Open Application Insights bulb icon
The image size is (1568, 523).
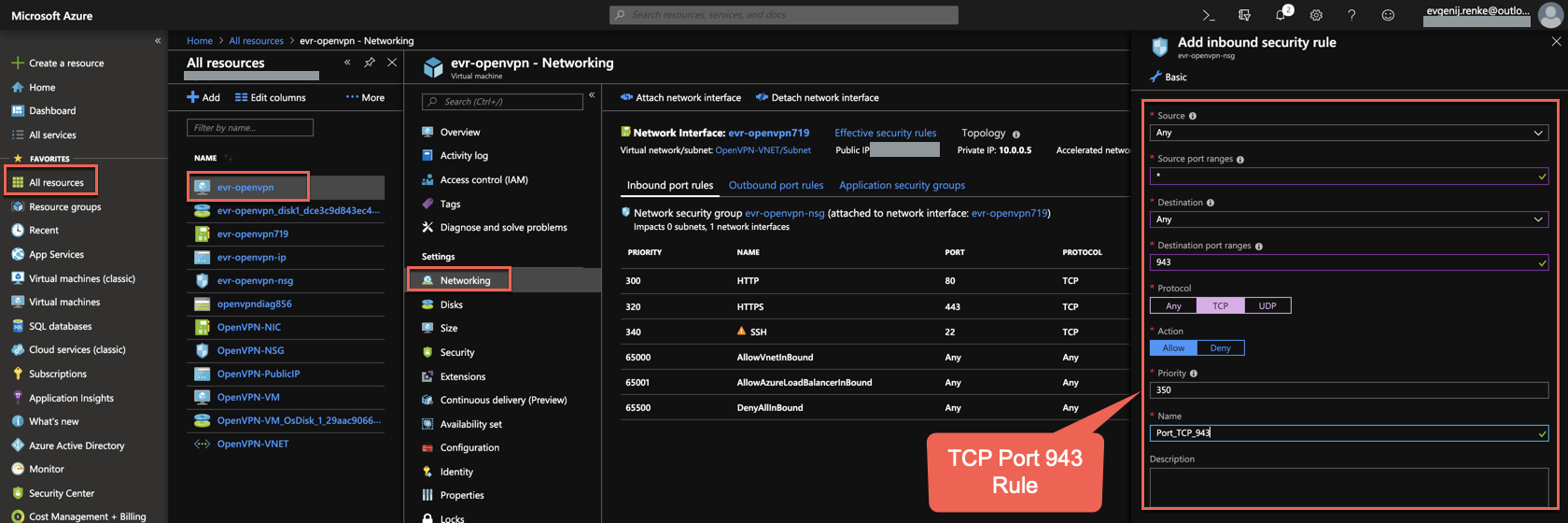(18, 398)
